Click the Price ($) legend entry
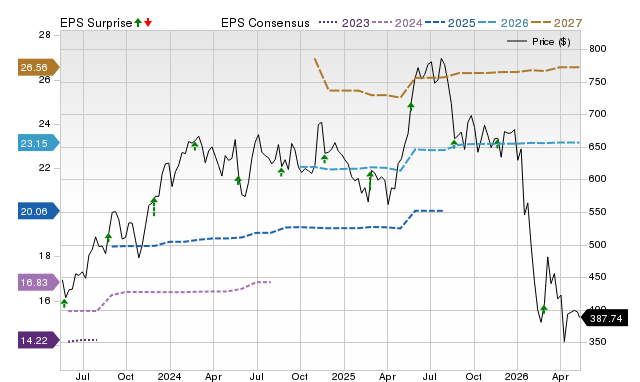The width and height of the screenshot is (640, 382). [x=539, y=42]
